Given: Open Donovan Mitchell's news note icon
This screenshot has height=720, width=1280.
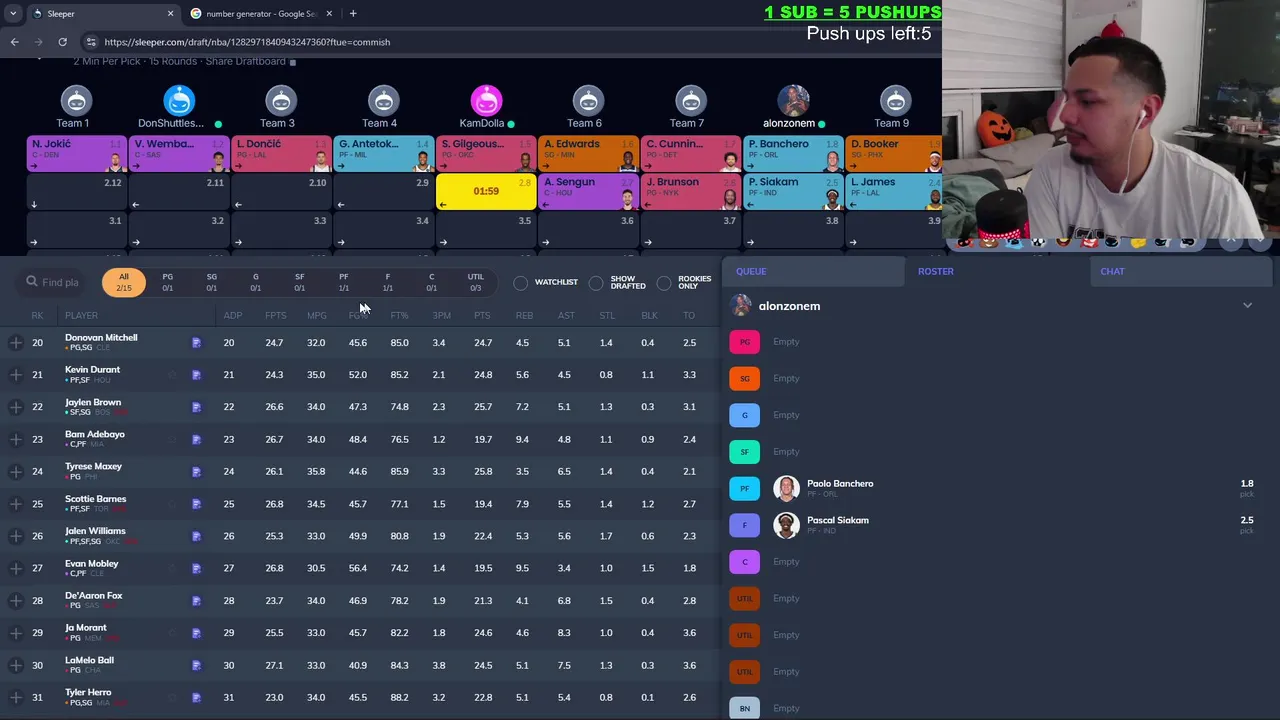Looking at the screenshot, I should [x=196, y=343].
